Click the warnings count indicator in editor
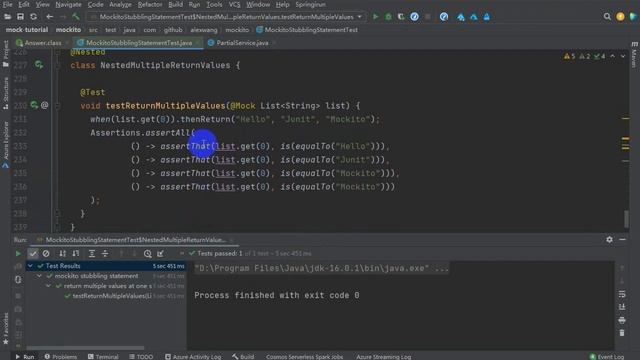Image resolution: width=640 pixels, height=360 pixels. (570, 56)
